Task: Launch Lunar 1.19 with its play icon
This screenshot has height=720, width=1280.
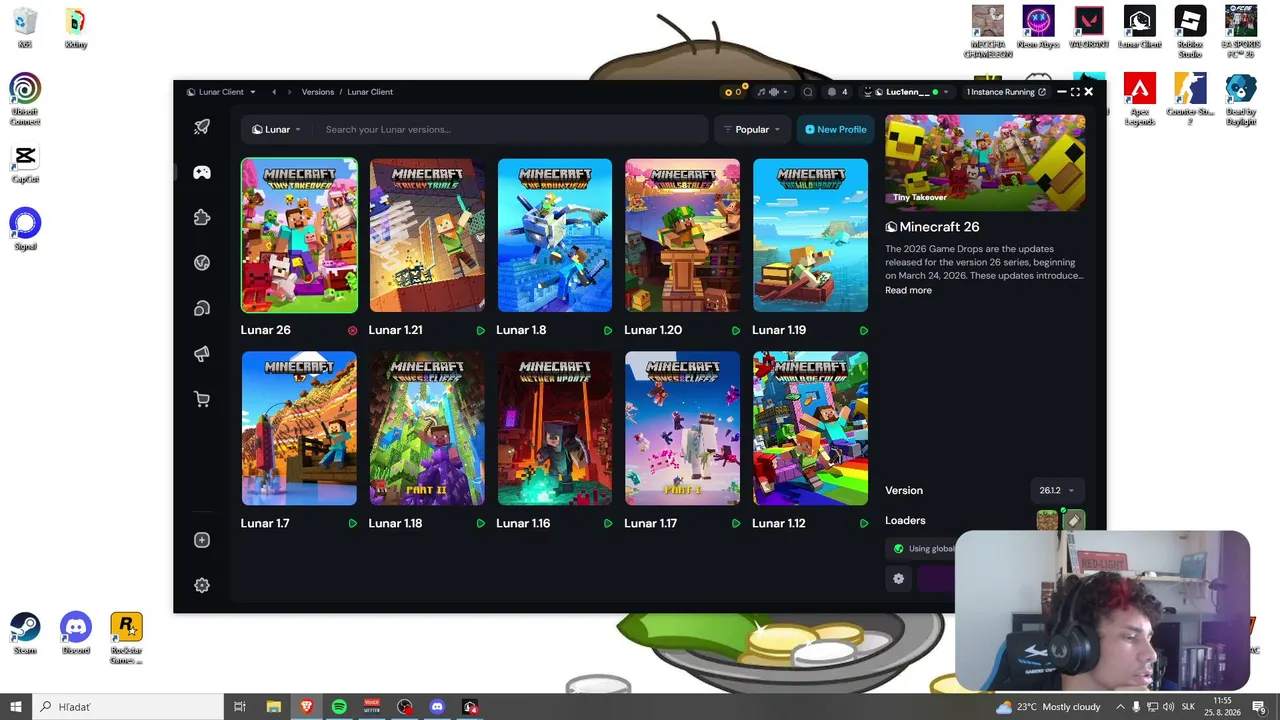Action: (864, 330)
